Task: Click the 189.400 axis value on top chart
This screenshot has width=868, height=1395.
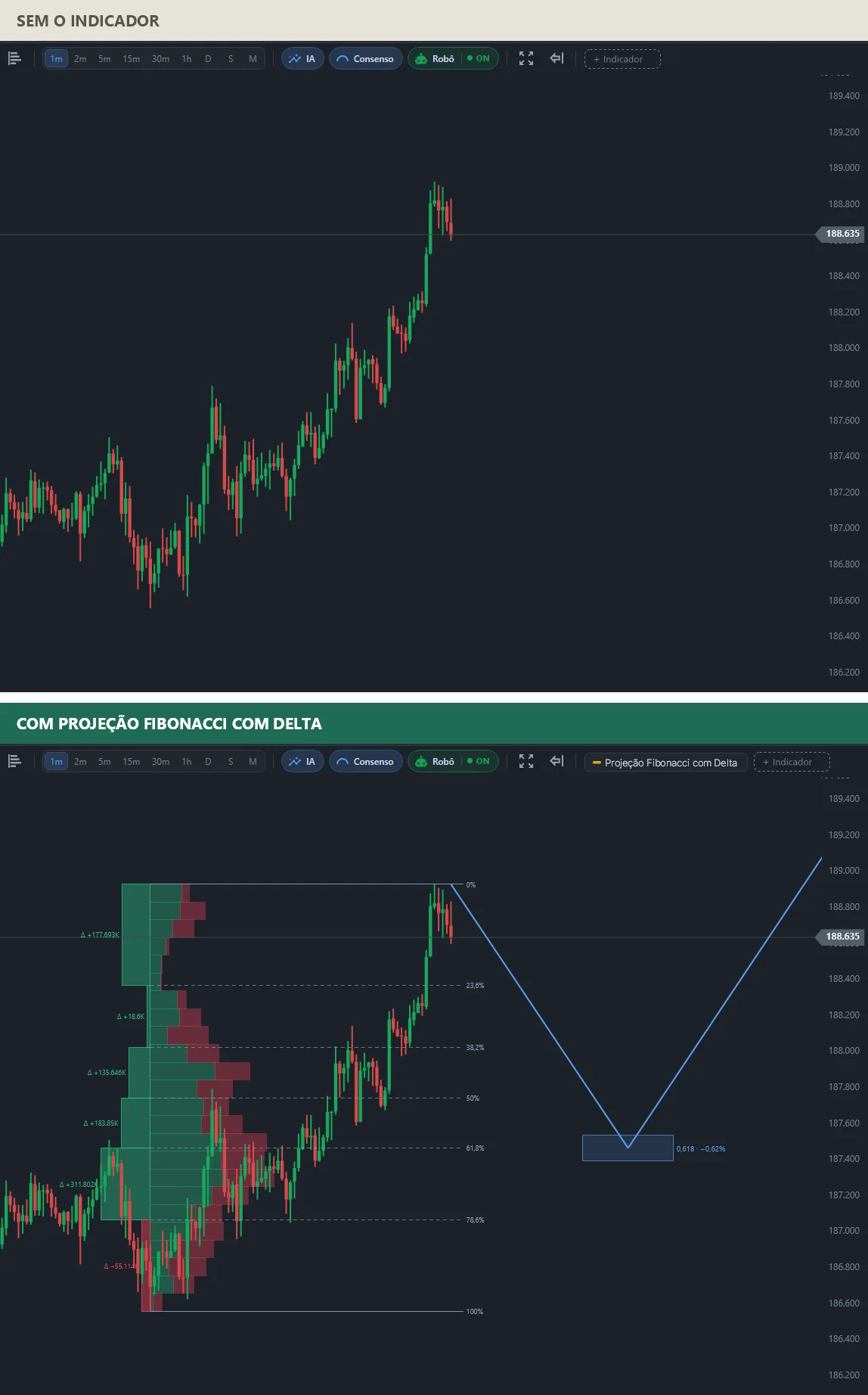Action: pos(844,96)
